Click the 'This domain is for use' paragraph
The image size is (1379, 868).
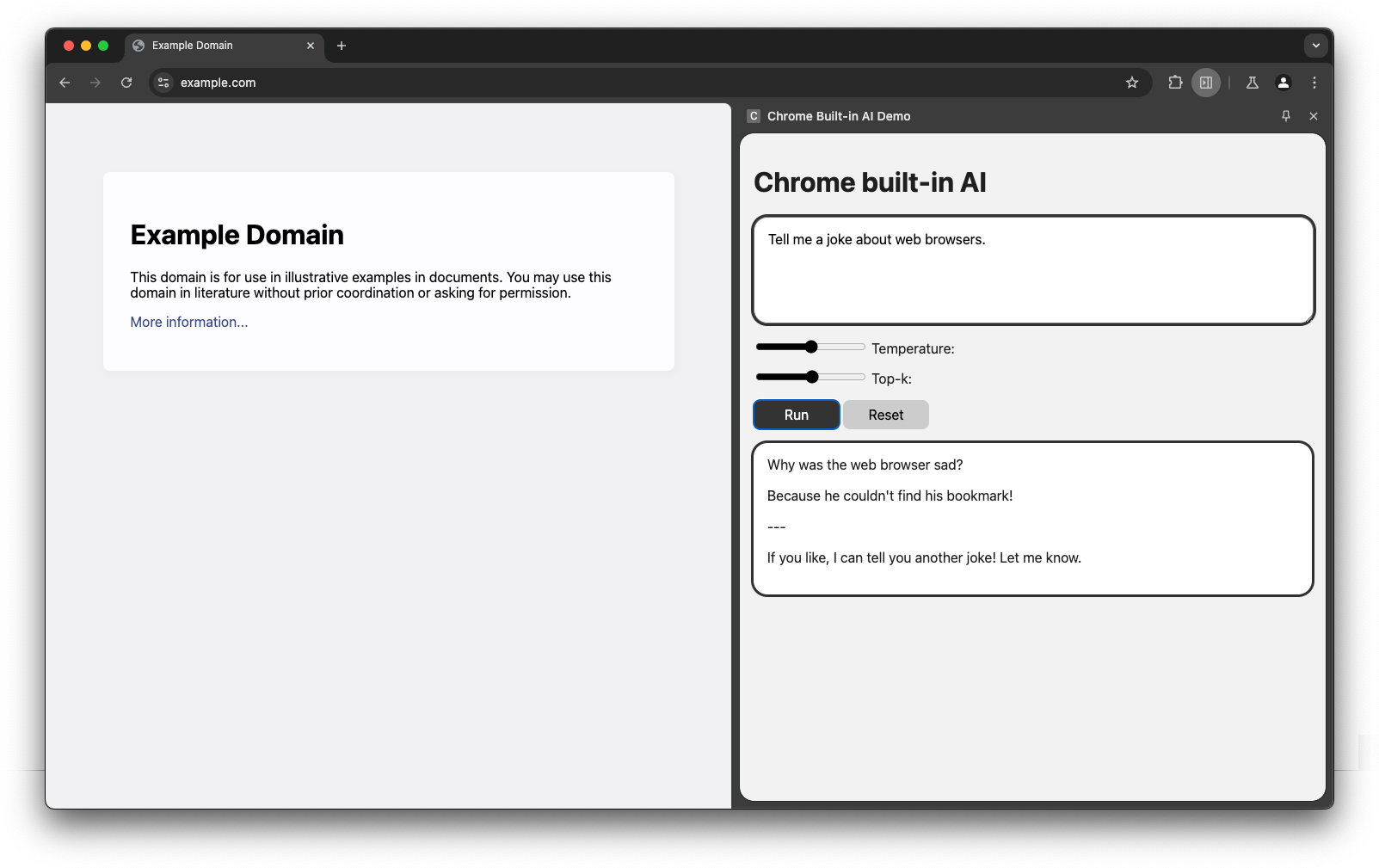click(371, 285)
